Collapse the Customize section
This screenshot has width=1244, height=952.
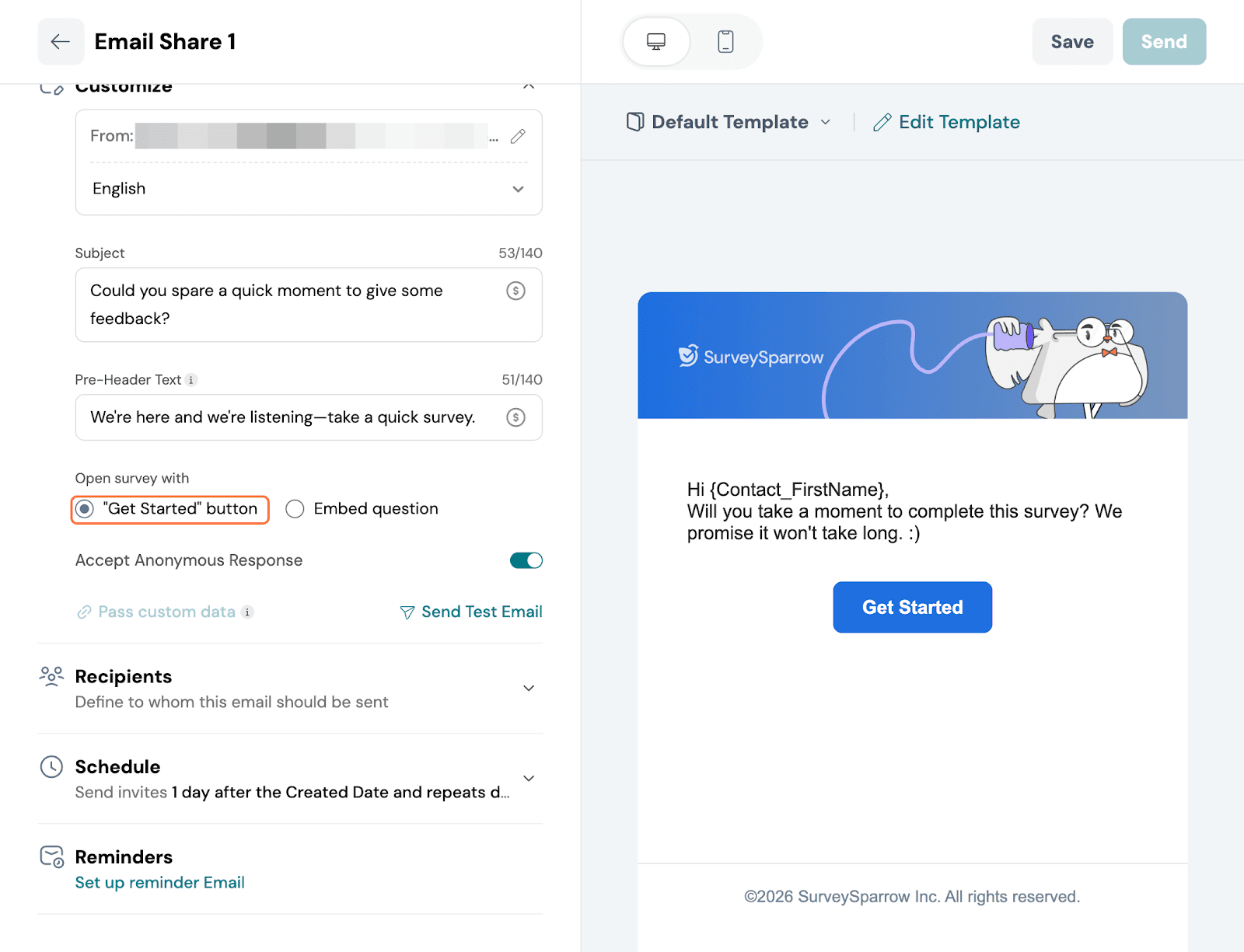528,86
